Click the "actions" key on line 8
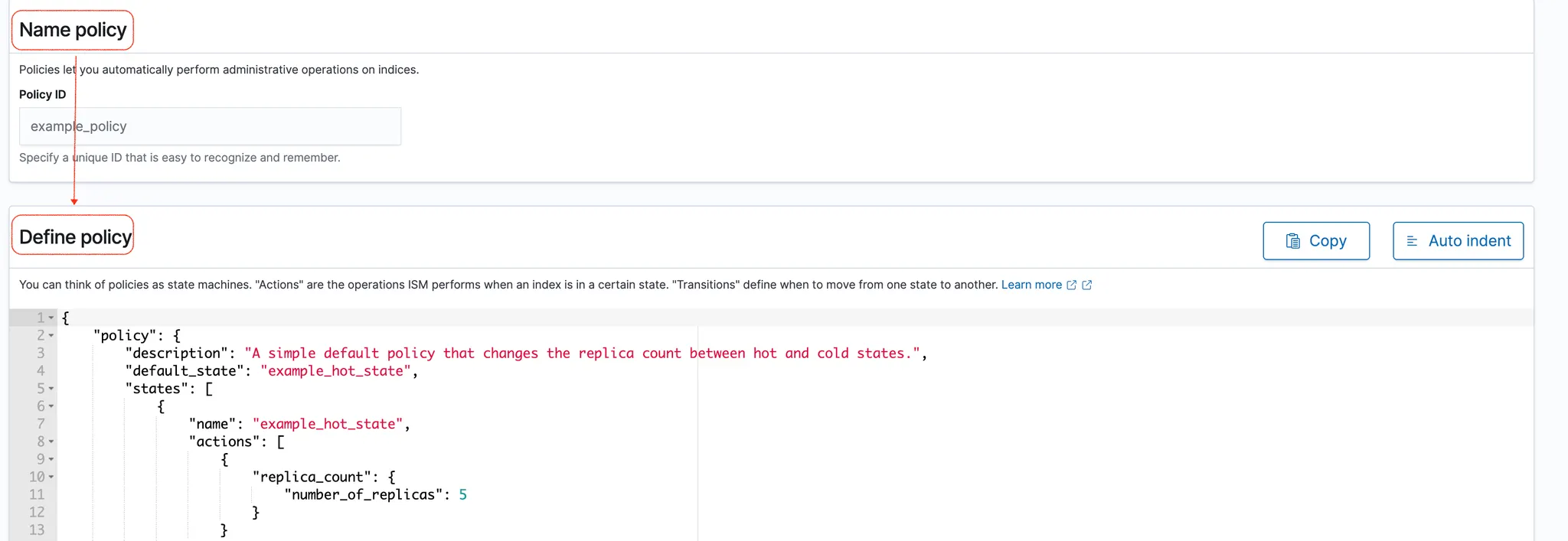The width and height of the screenshot is (1568, 541). tap(224, 442)
